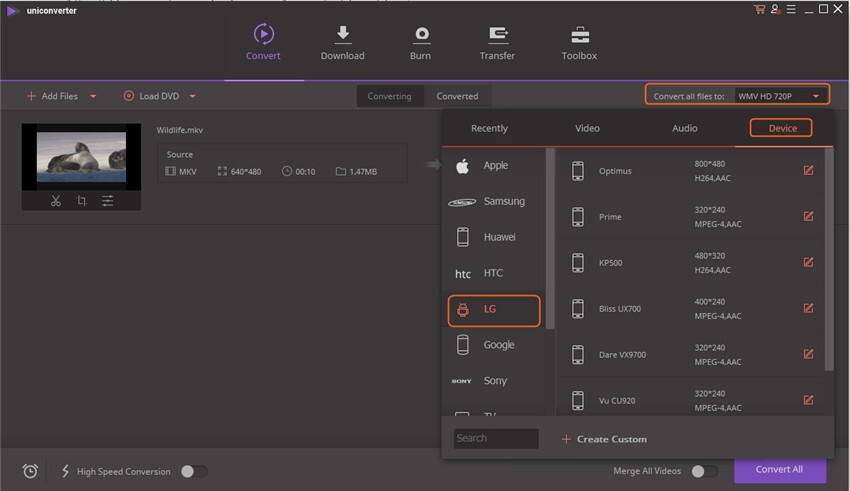The height and width of the screenshot is (491, 850).
Task: Choose the Dare VX9700 preset
Action: [x=692, y=355]
